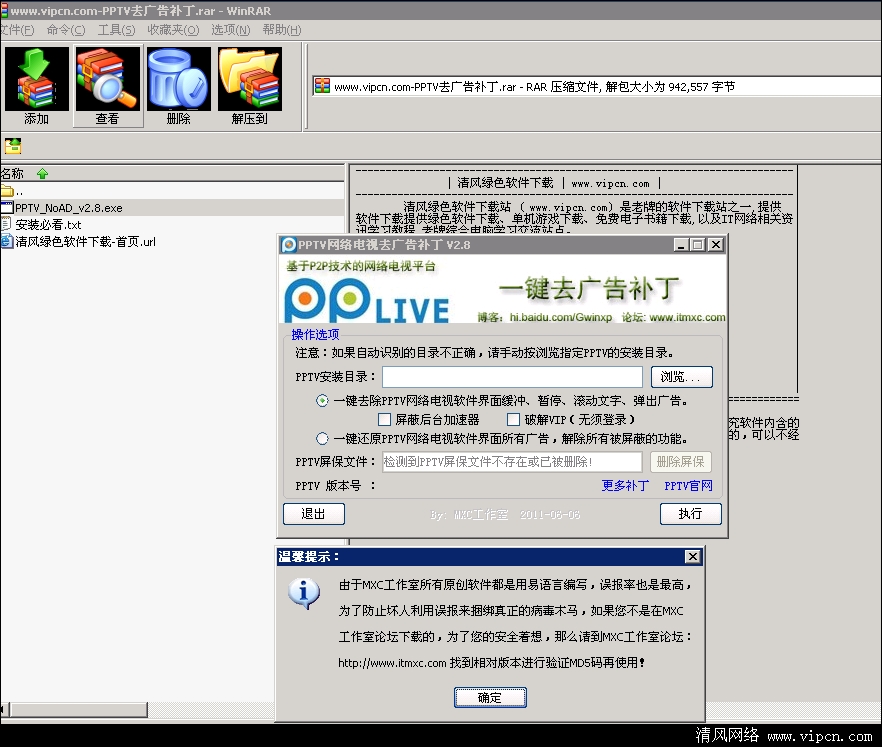Select the 清风绿色软件下载-首页.url row
Viewport: 882px width, 747px height.
(x=172, y=241)
